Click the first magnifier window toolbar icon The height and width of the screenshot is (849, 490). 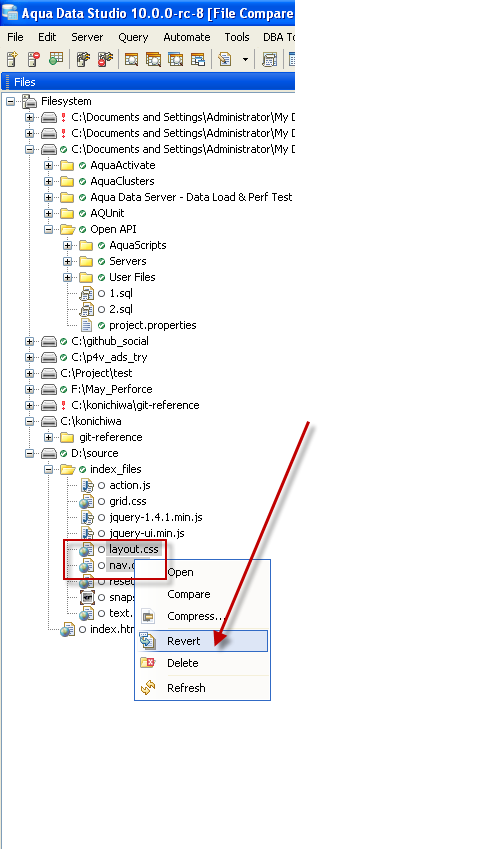132,59
